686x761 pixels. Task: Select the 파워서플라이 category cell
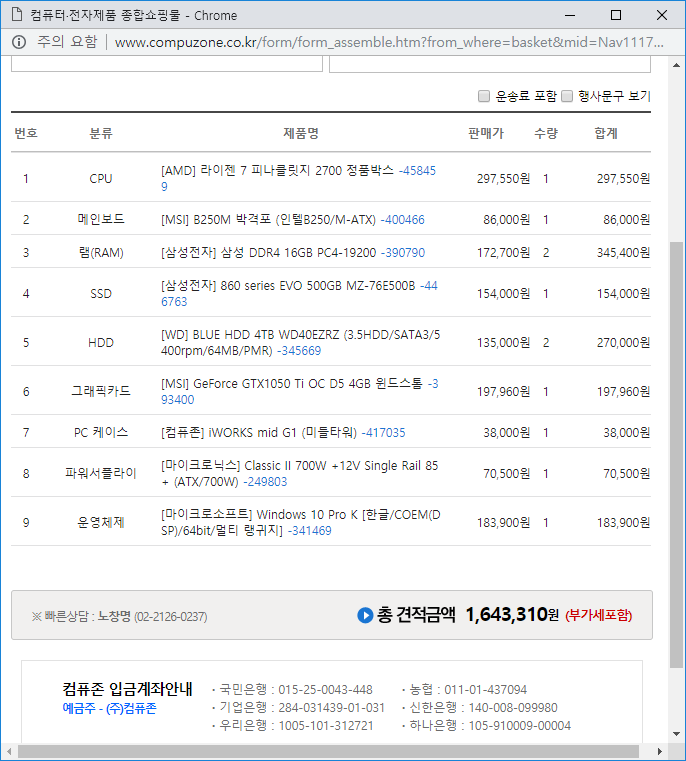click(101, 473)
